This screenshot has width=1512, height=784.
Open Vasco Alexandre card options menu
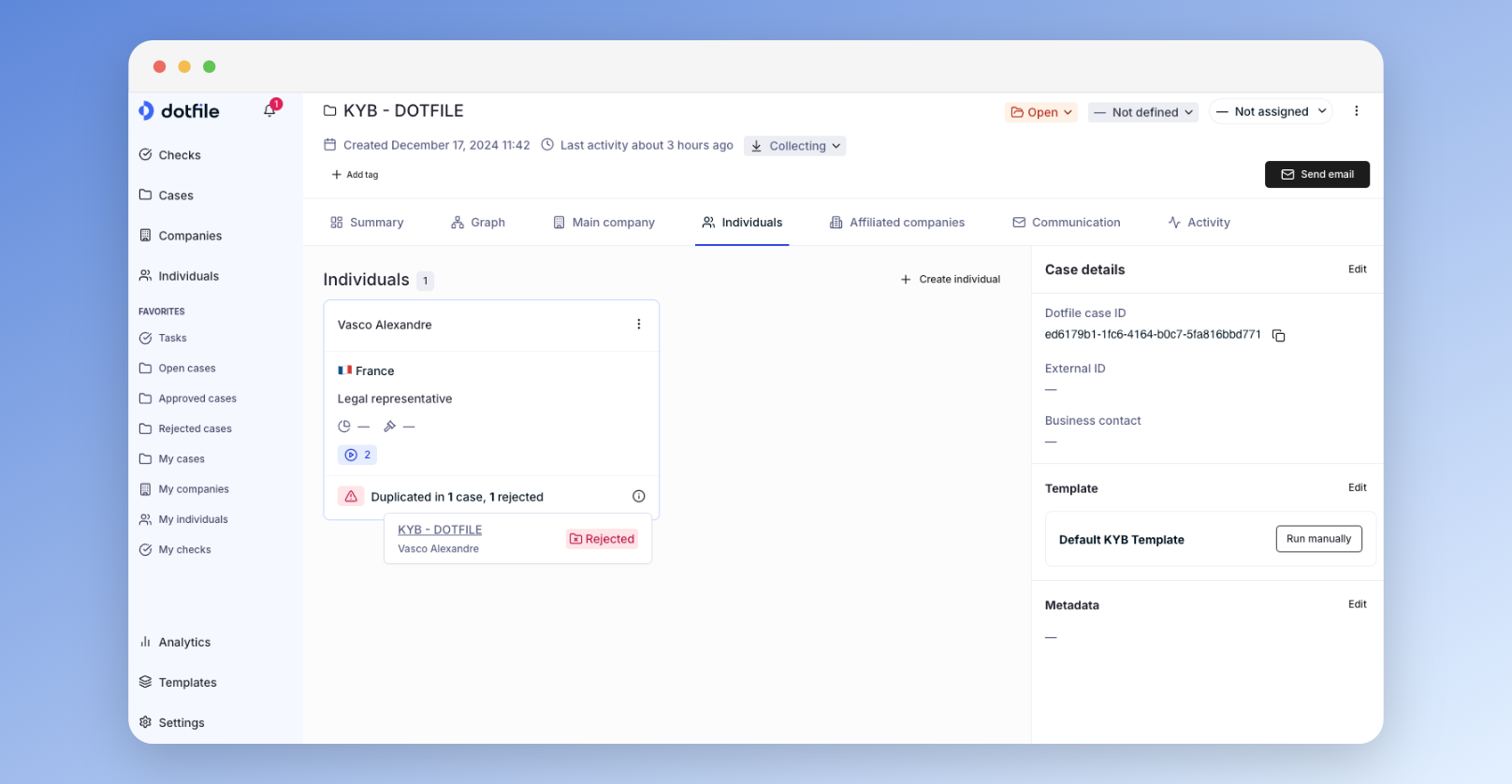(x=639, y=325)
